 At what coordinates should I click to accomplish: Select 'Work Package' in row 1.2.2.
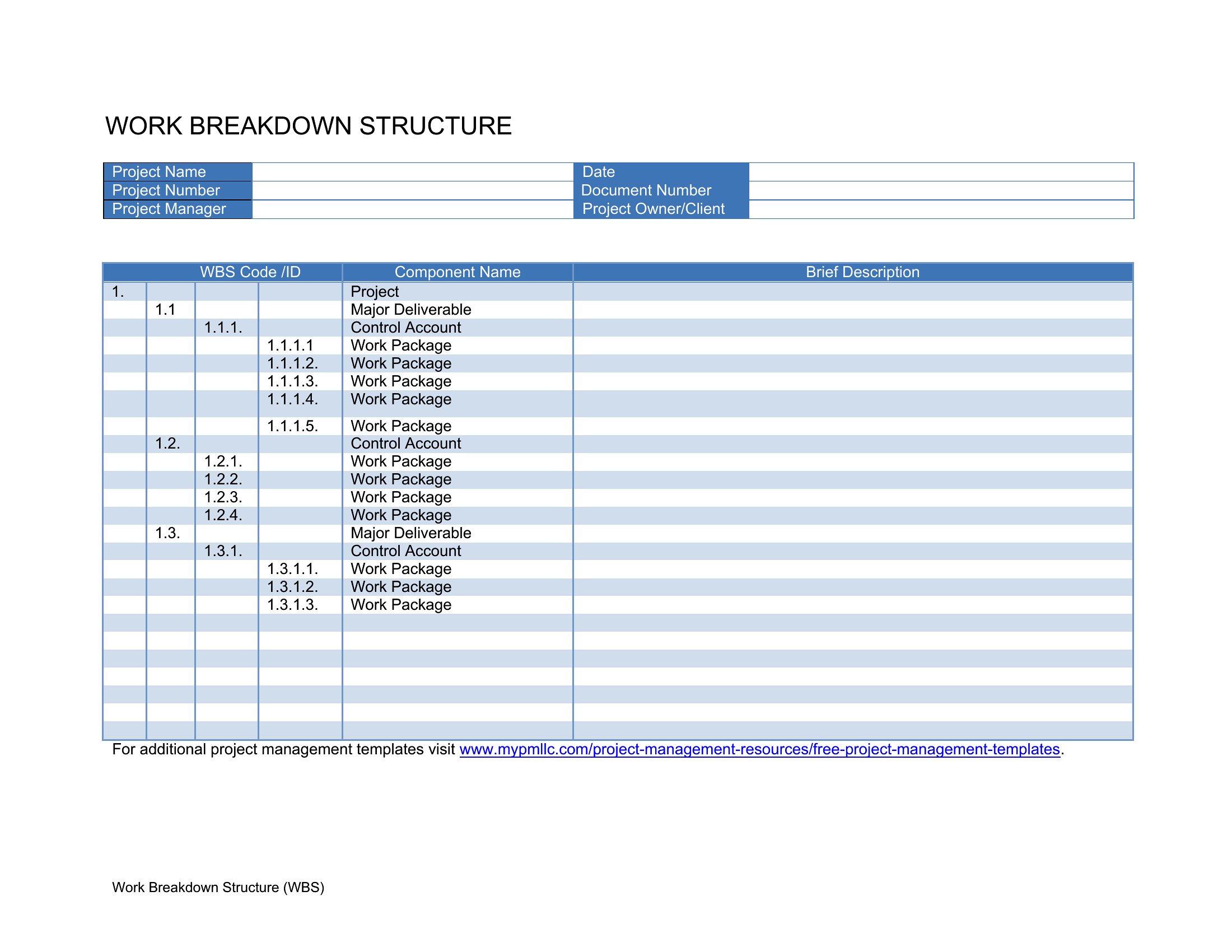pyautogui.click(x=458, y=480)
